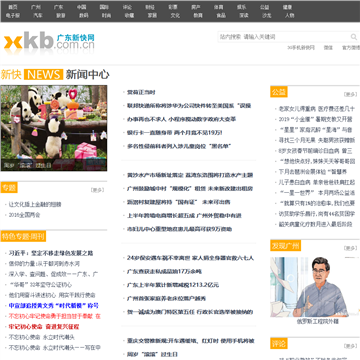Open the 食品 navigation item
The width and height of the screenshot is (360, 360).
[221, 15]
